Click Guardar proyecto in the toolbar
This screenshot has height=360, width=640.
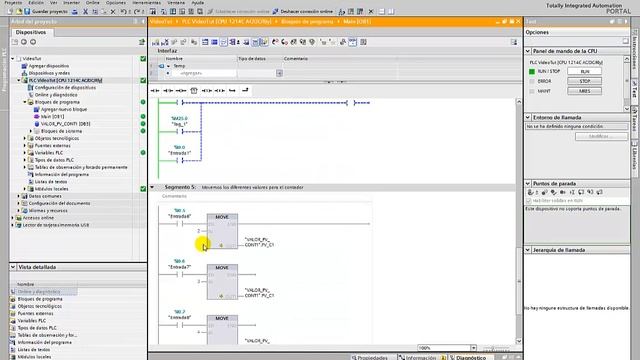pos(46,11)
